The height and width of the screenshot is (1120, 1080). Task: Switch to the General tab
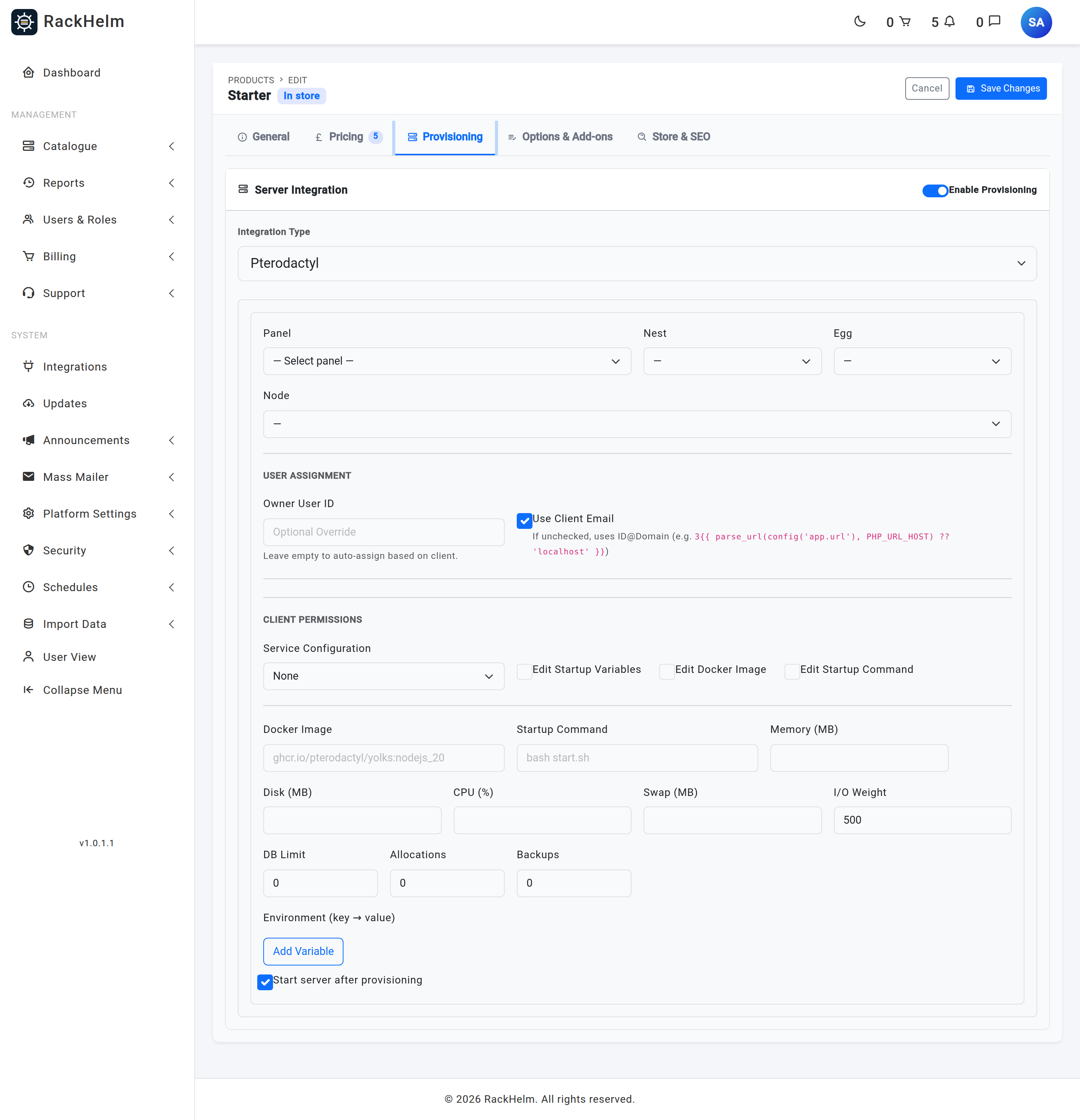point(263,137)
